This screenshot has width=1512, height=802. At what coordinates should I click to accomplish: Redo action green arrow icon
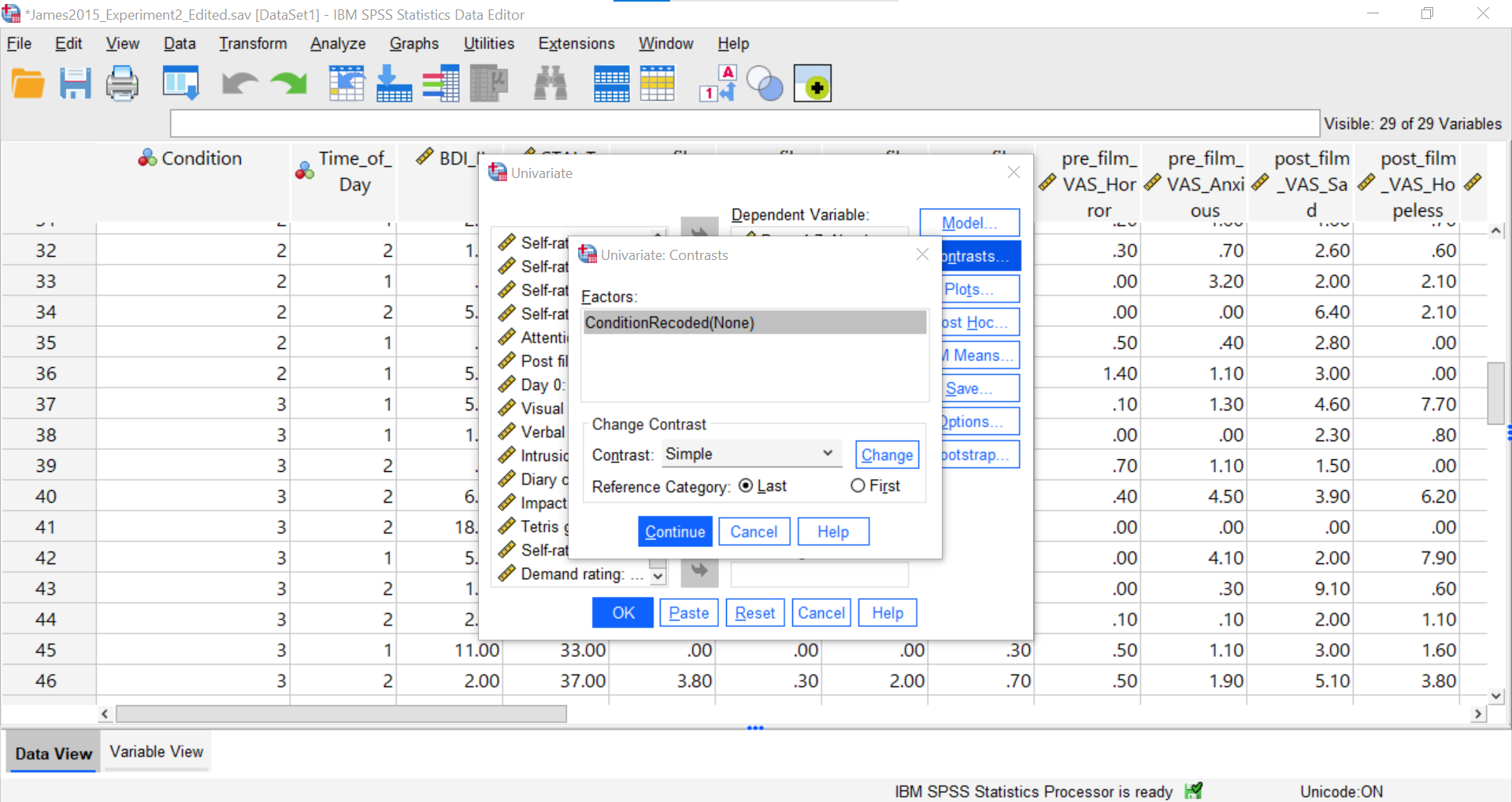point(289,84)
